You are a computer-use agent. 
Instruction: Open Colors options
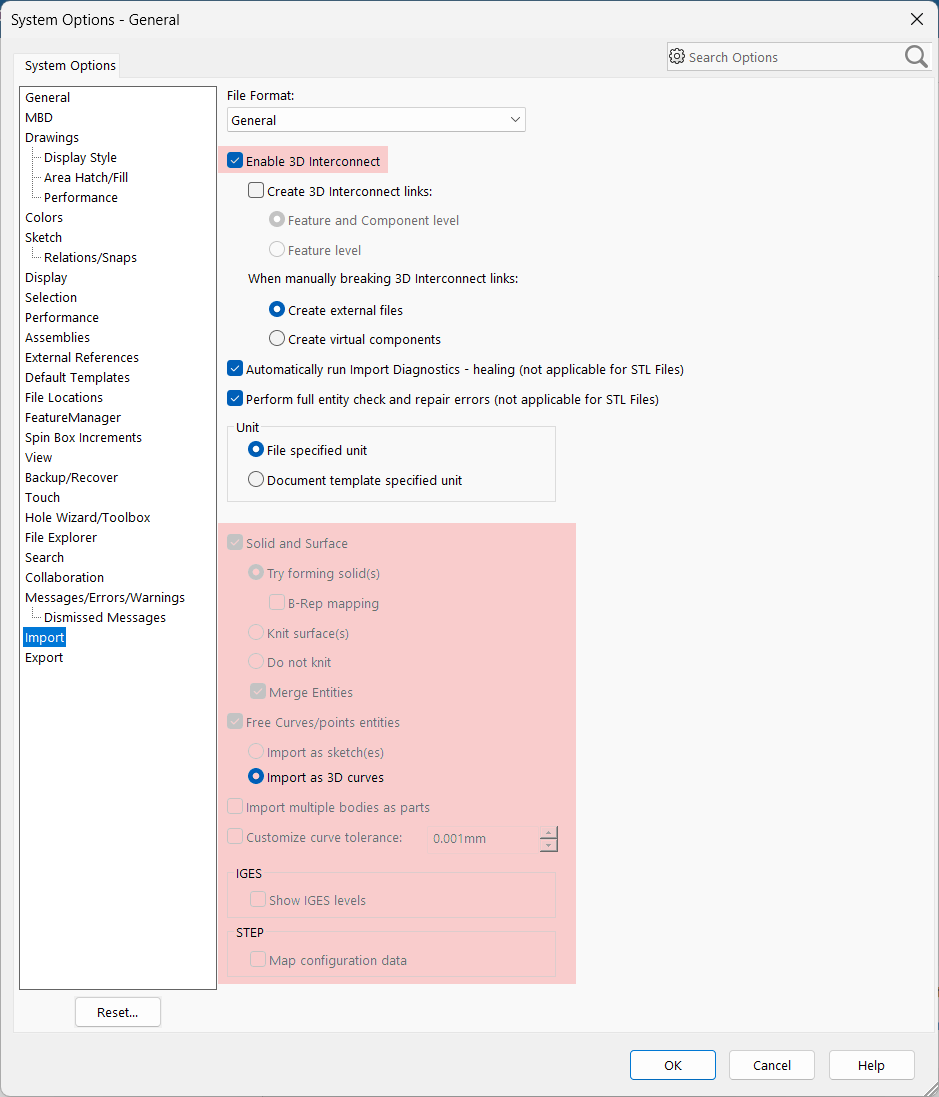44,218
